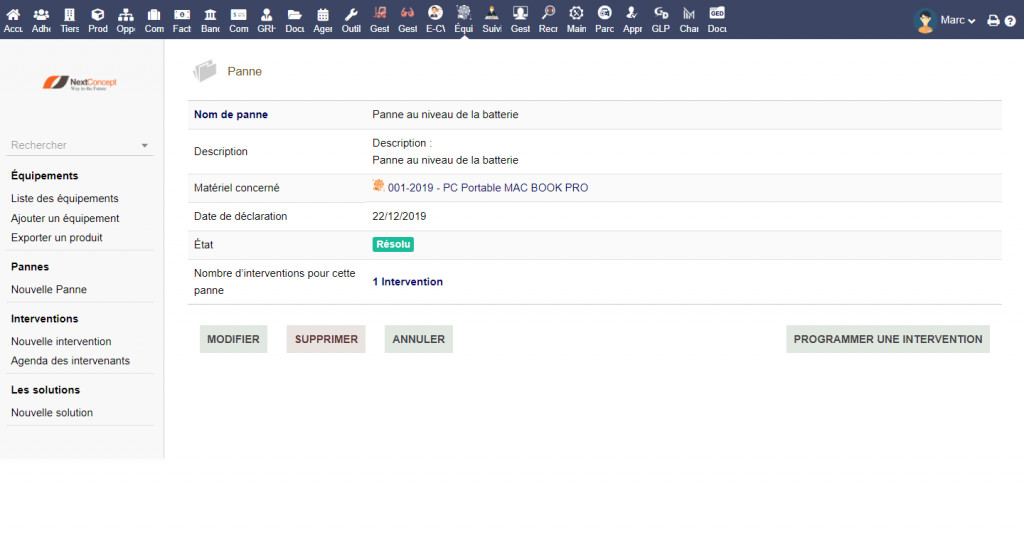
Task: Open the Agenda calendar icon
Action: coord(322,19)
